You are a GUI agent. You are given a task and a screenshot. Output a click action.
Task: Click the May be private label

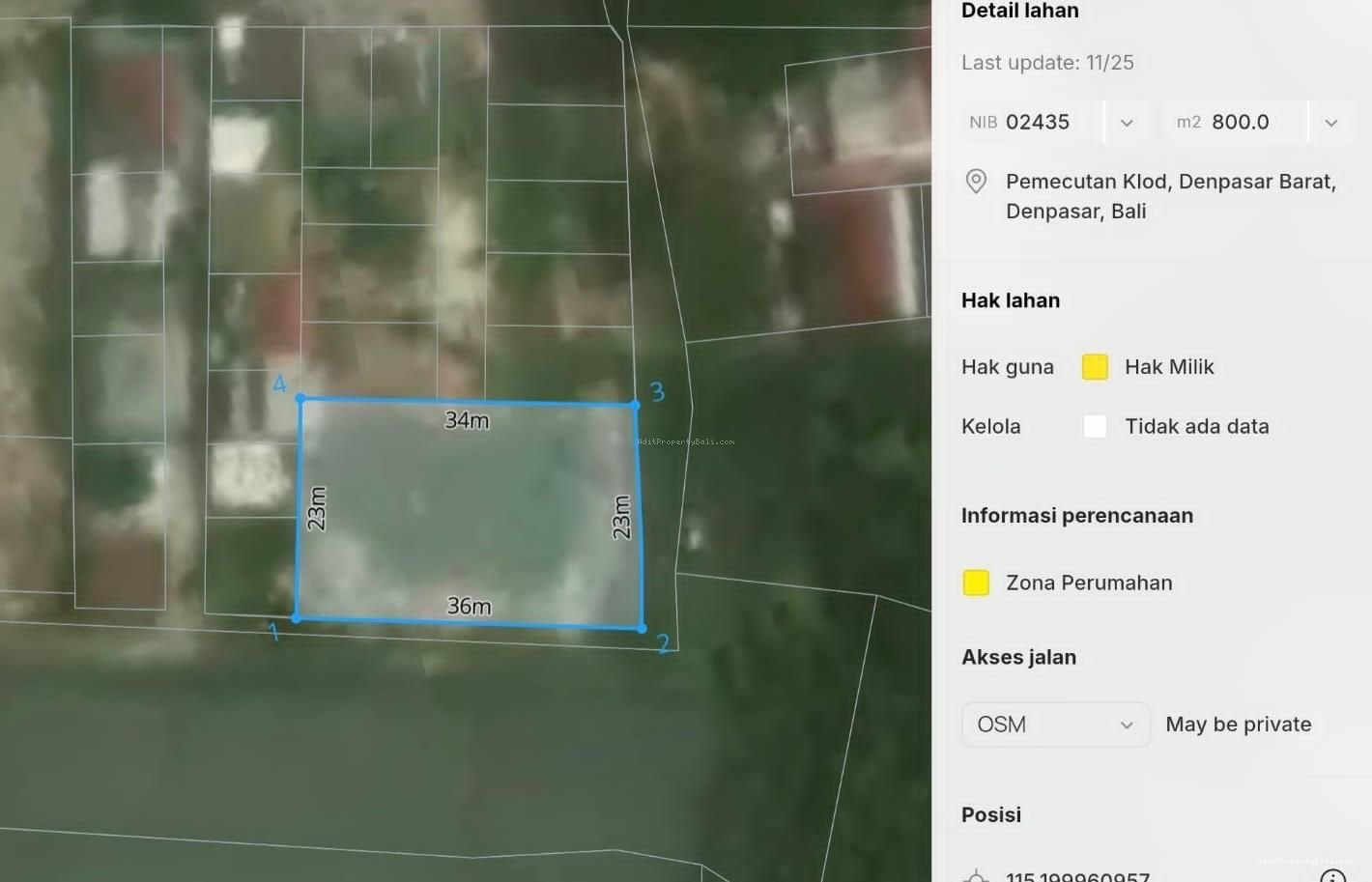click(x=1238, y=724)
